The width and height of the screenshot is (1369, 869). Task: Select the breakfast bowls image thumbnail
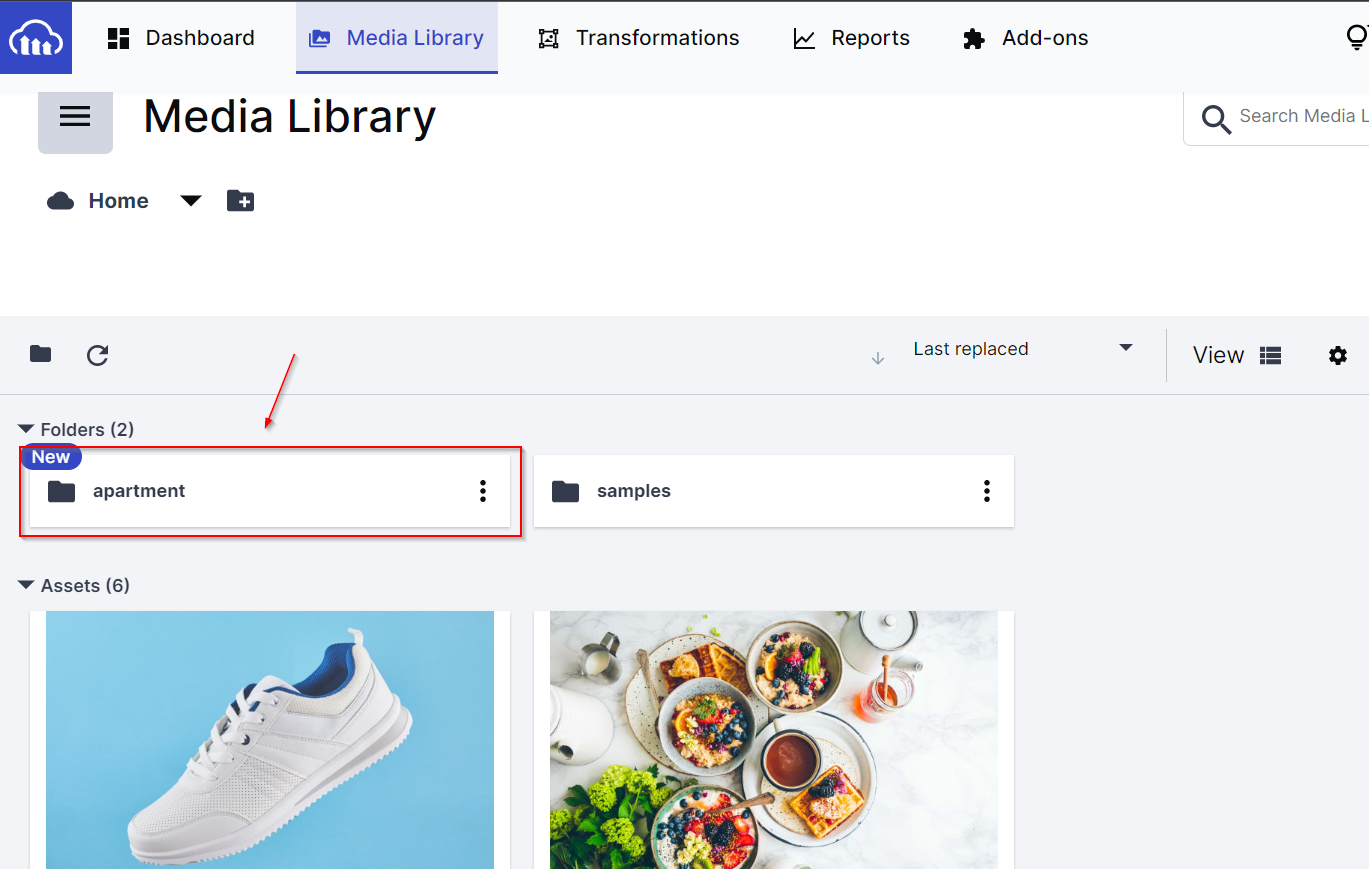(x=774, y=740)
